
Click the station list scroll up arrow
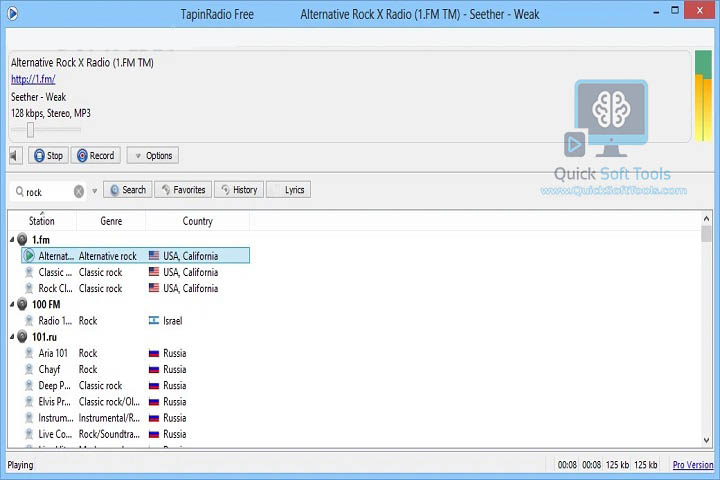point(706,219)
